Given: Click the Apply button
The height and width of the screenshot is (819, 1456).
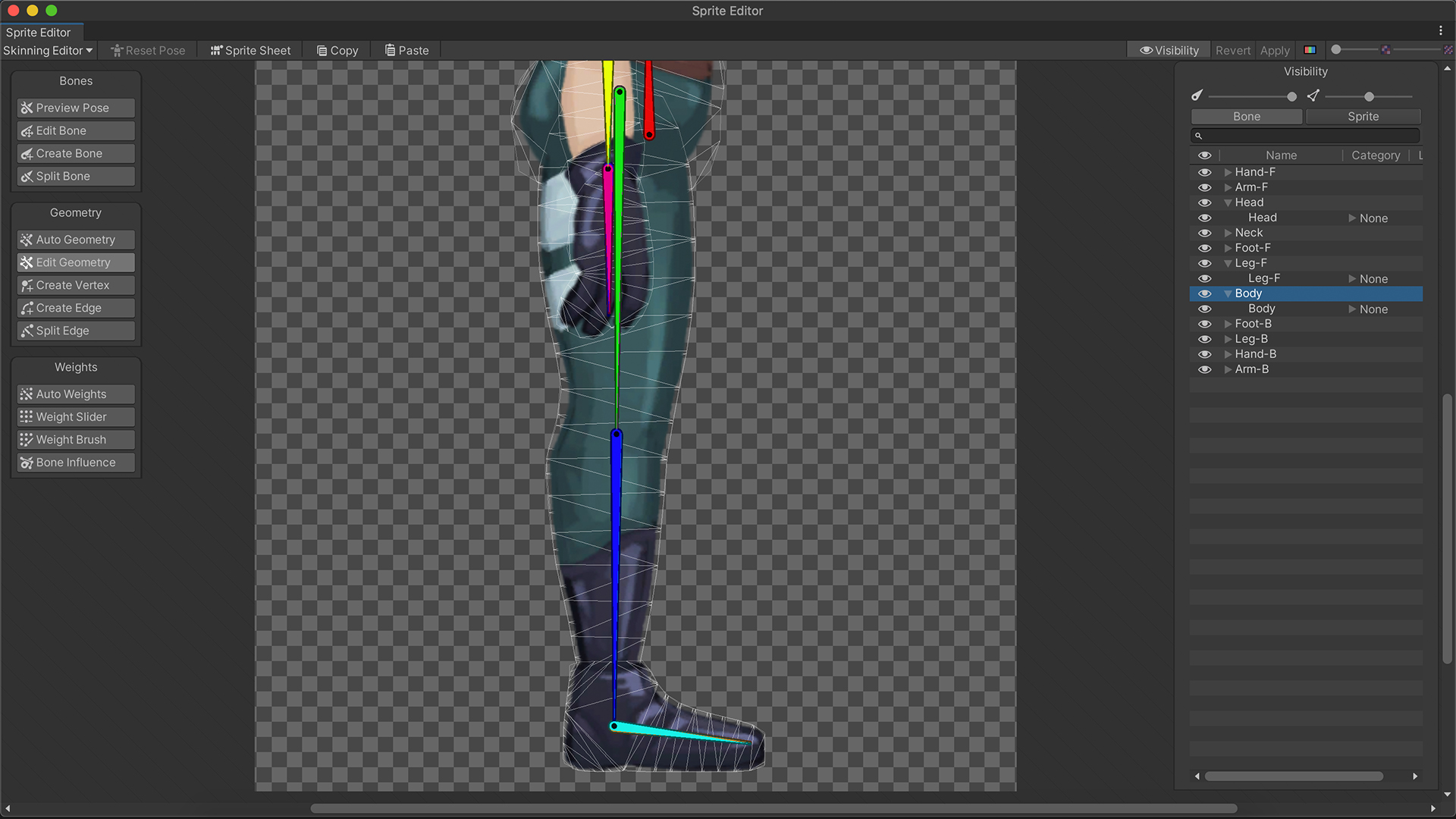Looking at the screenshot, I should [1275, 50].
